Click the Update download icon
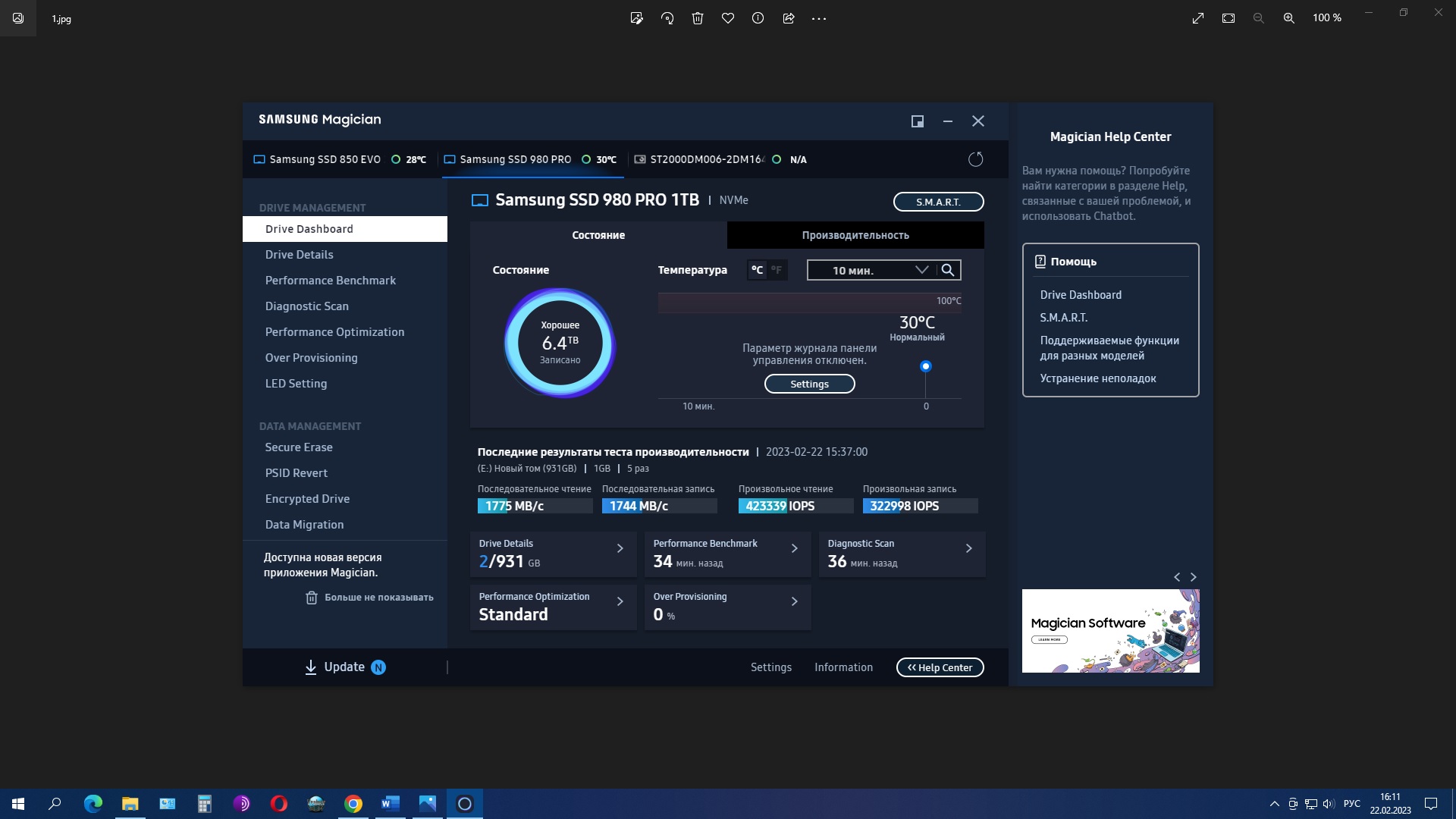Image resolution: width=1456 pixels, height=819 pixels. tap(310, 667)
